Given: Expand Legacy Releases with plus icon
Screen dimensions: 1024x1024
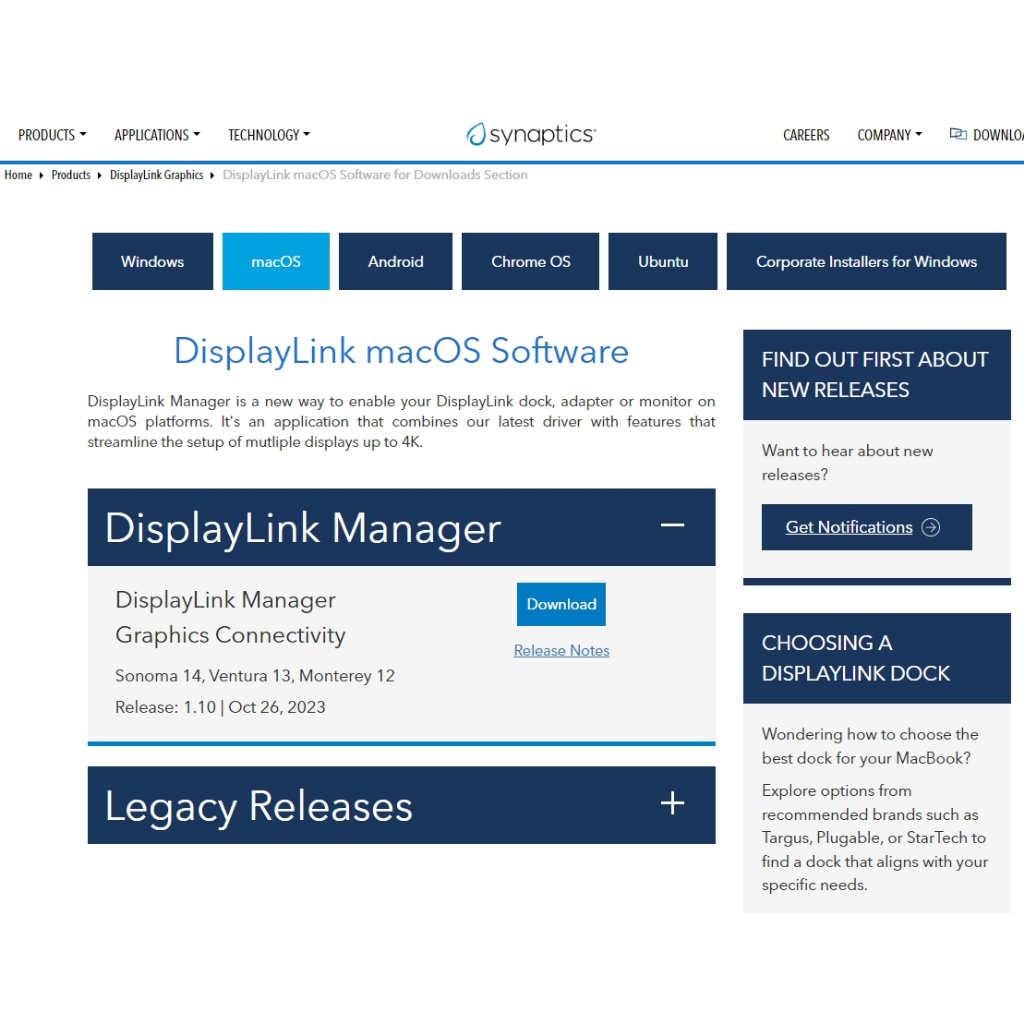Looking at the screenshot, I should point(673,804).
